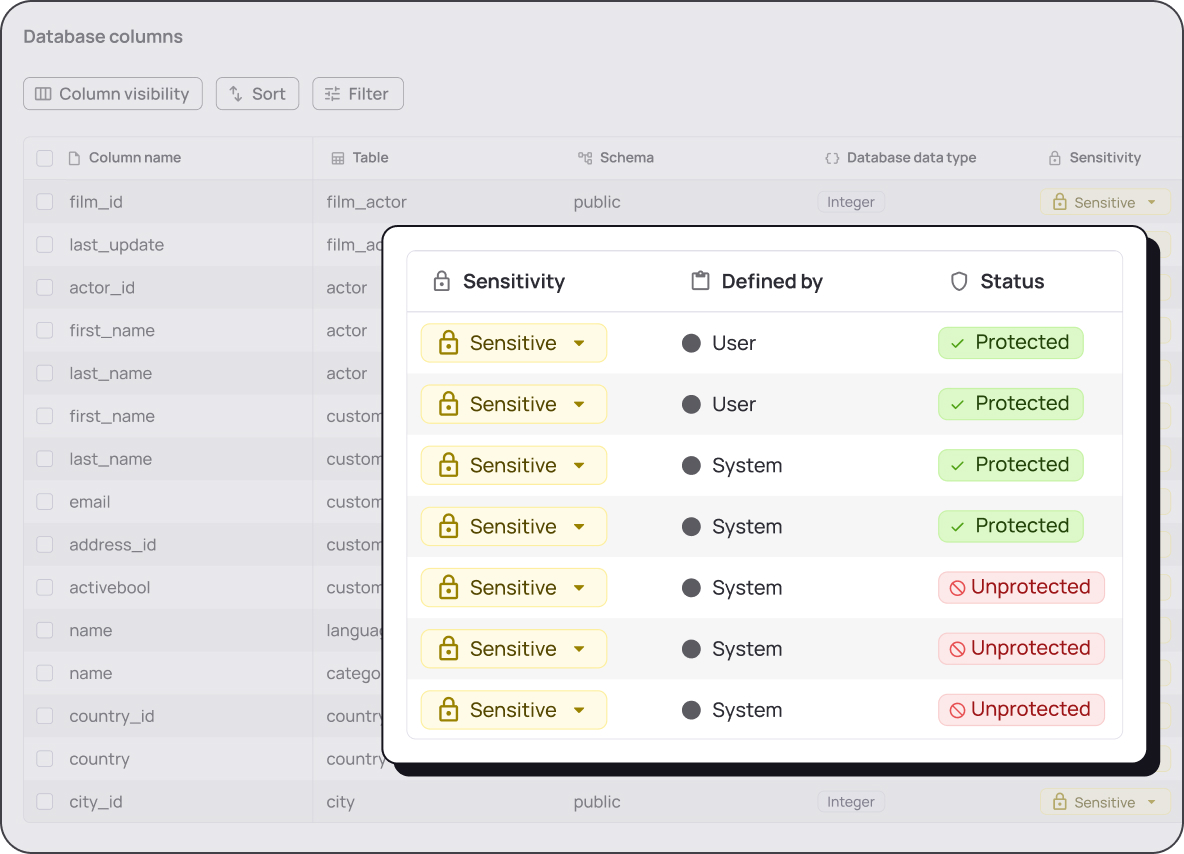The height and width of the screenshot is (854, 1184).
Task: Click the first red Unprotected status badge
Action: tap(1021, 587)
